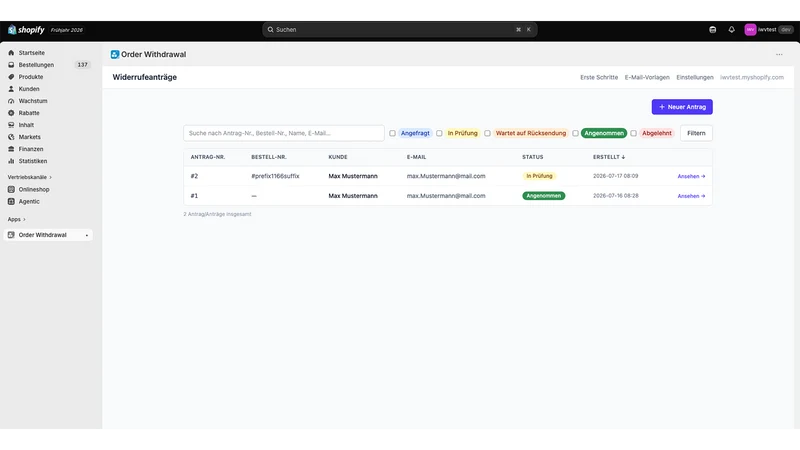
Task: Click the top Suchen search bar
Action: 399,30
